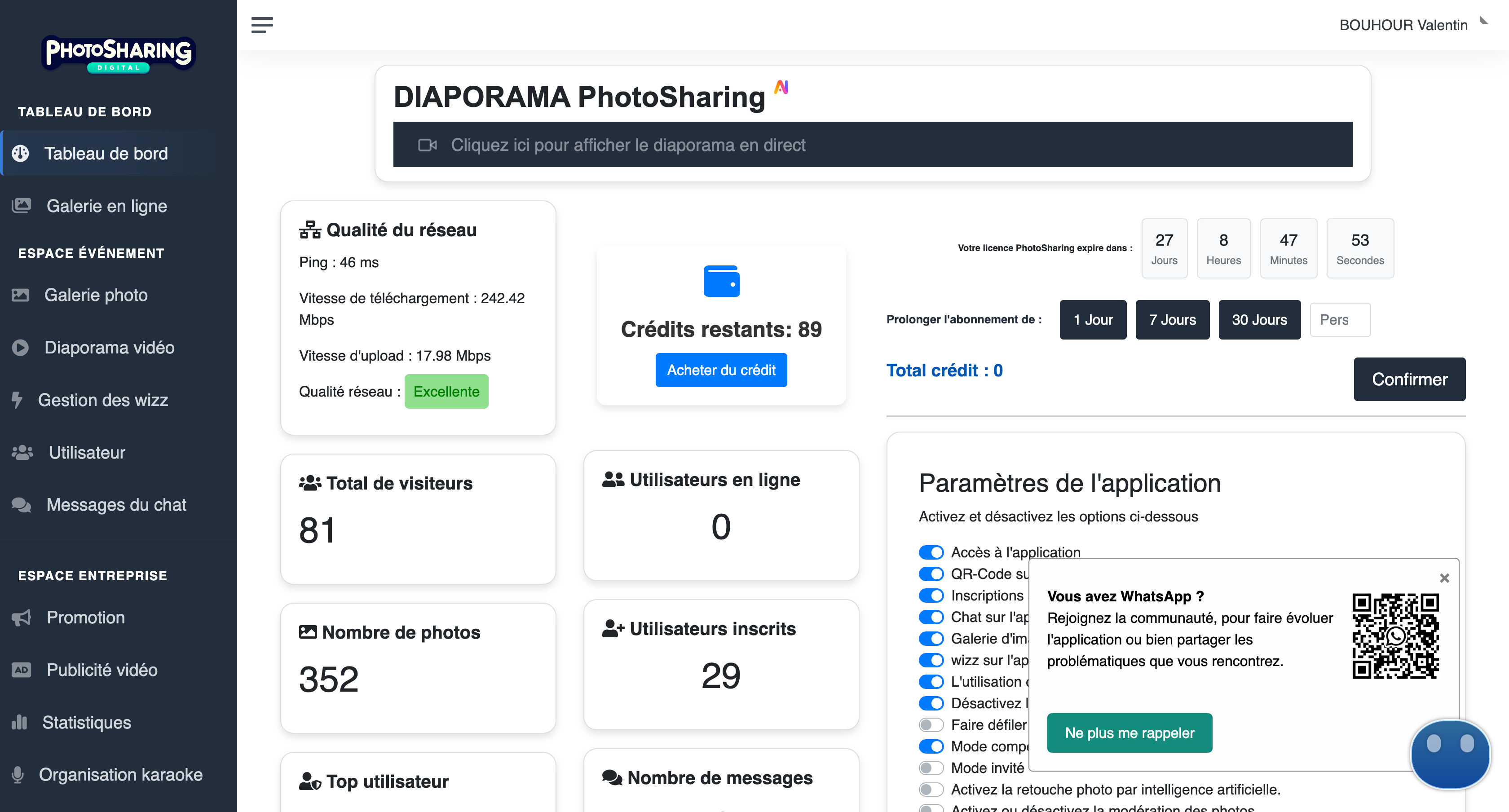
Task: Click Ne plus me rappeler WhatsApp popup
Action: [1129, 732]
